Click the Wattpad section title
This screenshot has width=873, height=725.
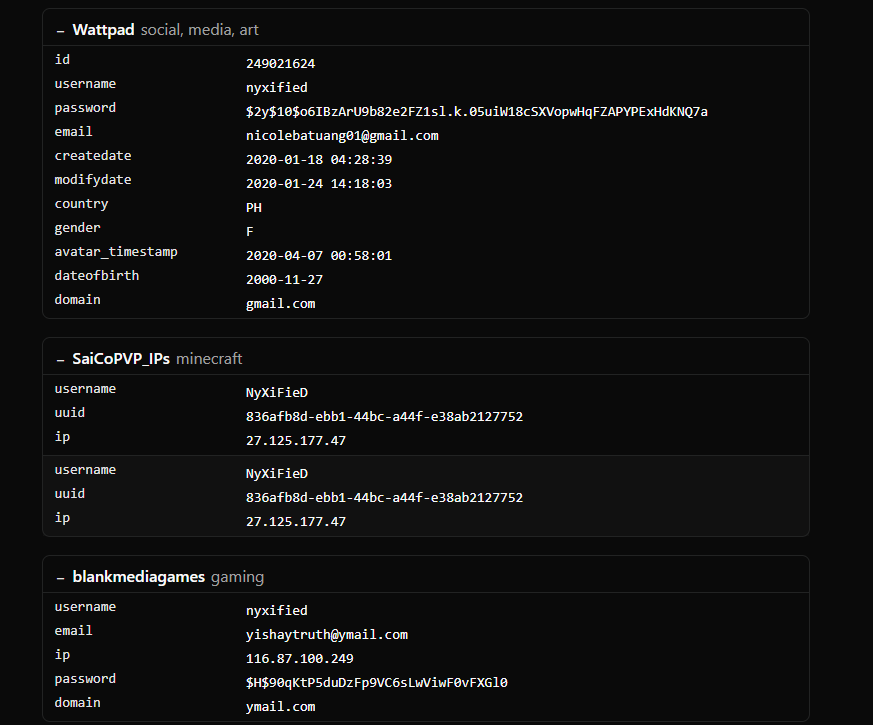(x=103, y=30)
